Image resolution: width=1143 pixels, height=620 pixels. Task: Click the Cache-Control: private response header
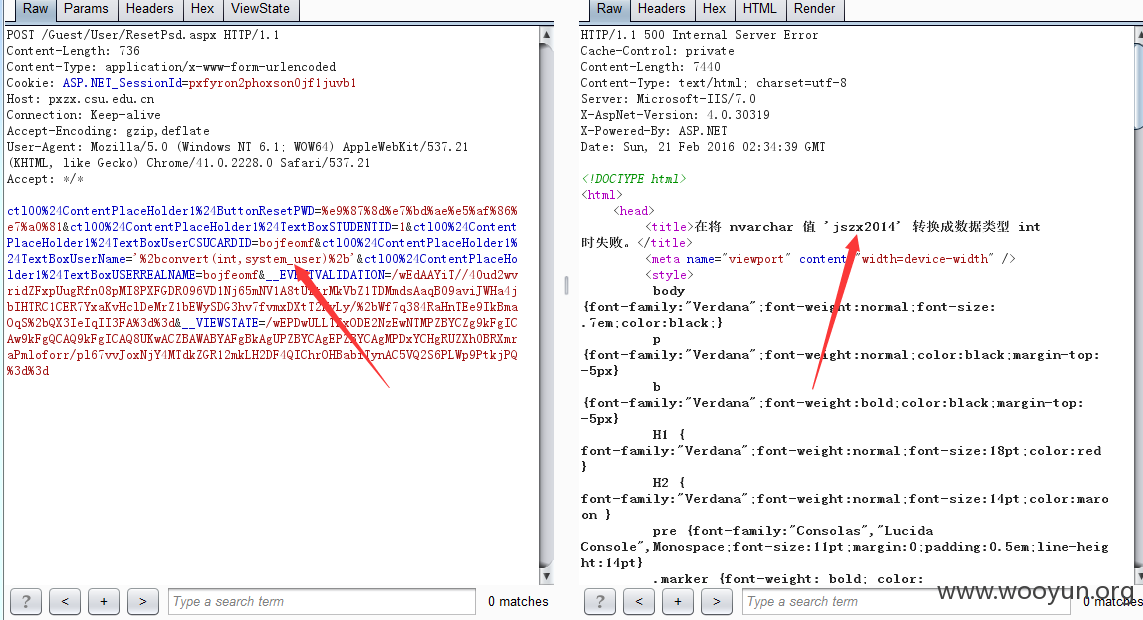[x=658, y=51]
